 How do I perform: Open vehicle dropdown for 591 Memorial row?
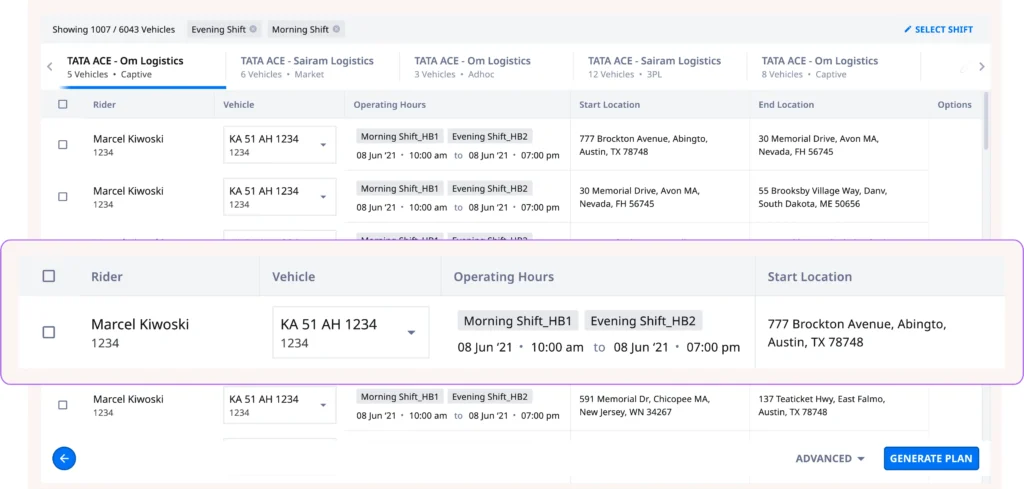click(x=323, y=405)
